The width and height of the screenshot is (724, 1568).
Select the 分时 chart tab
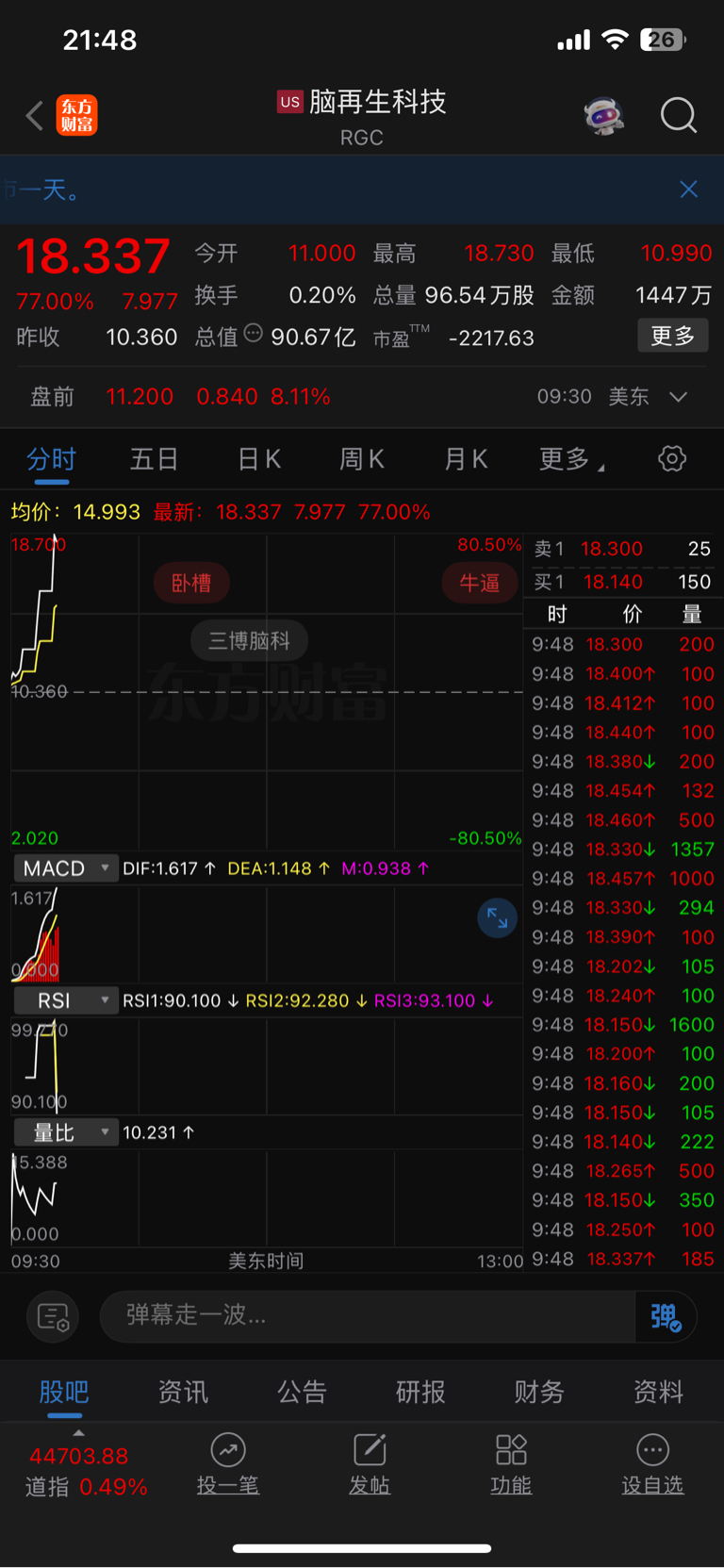point(51,459)
